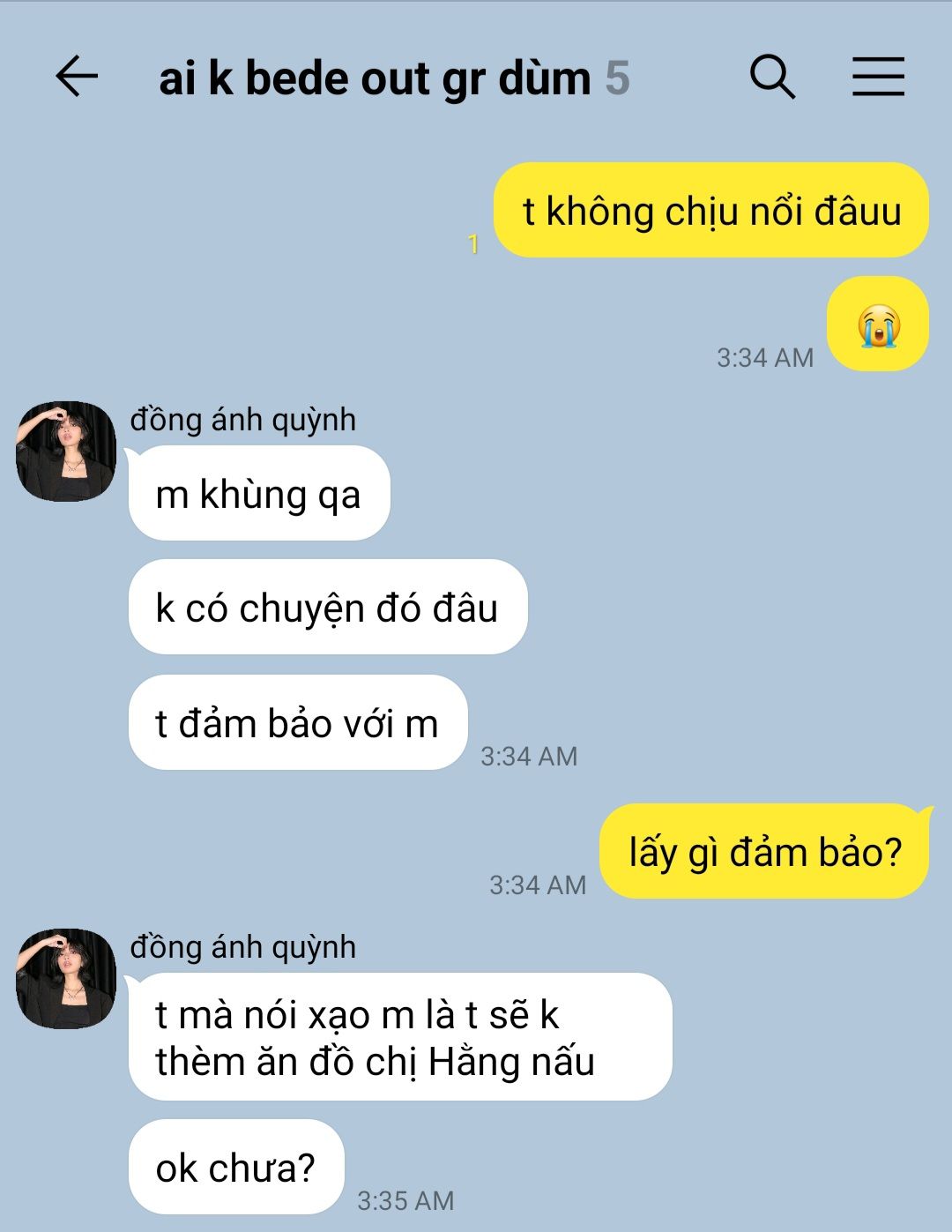Select message 't đảm bảo với m'
Screen dimensions: 952x1232
coord(297,723)
